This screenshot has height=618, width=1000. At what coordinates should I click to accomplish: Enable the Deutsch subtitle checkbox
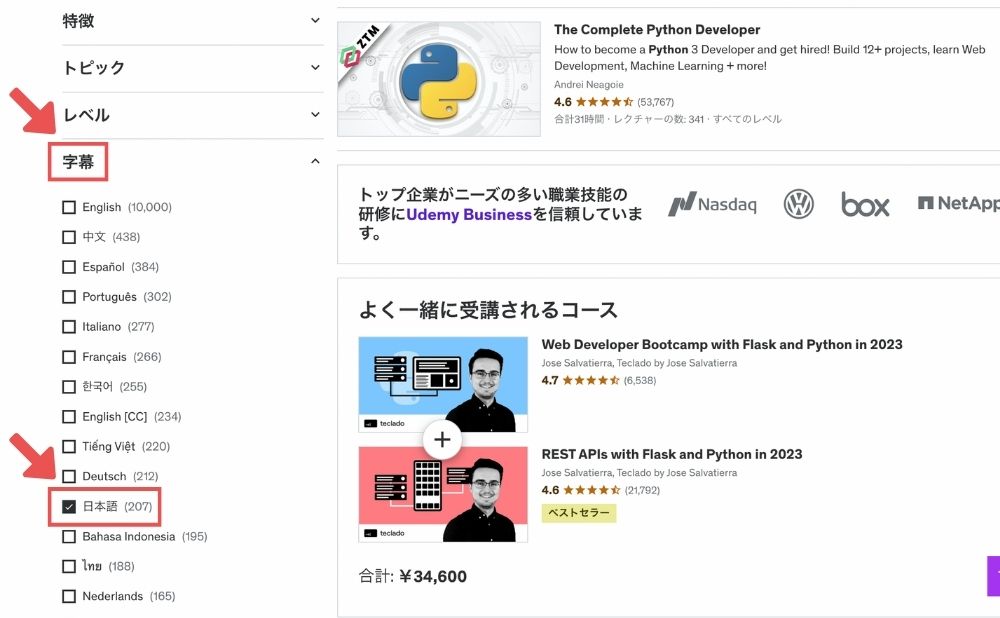click(x=69, y=476)
